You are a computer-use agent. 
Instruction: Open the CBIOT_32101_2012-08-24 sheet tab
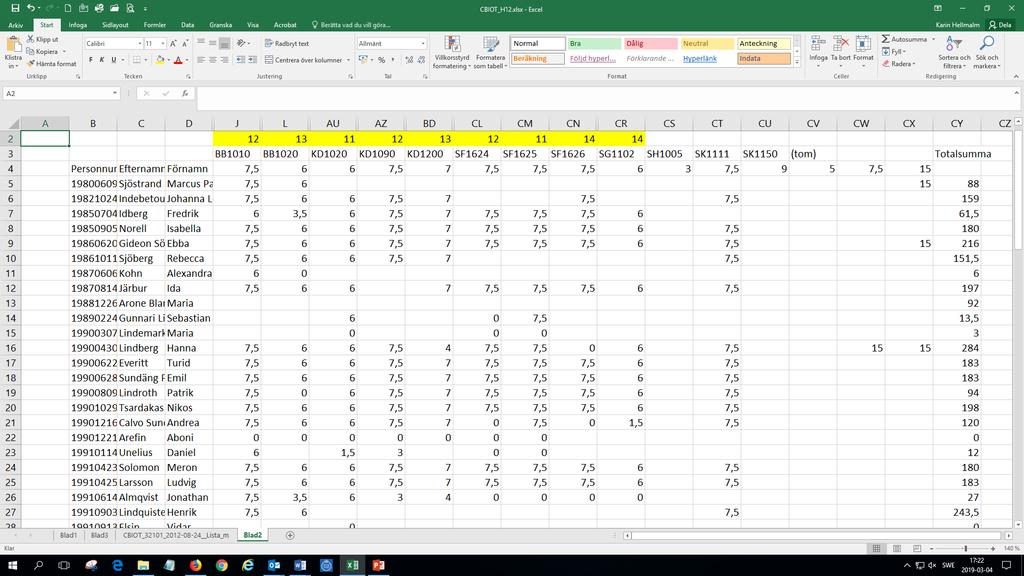coord(176,536)
